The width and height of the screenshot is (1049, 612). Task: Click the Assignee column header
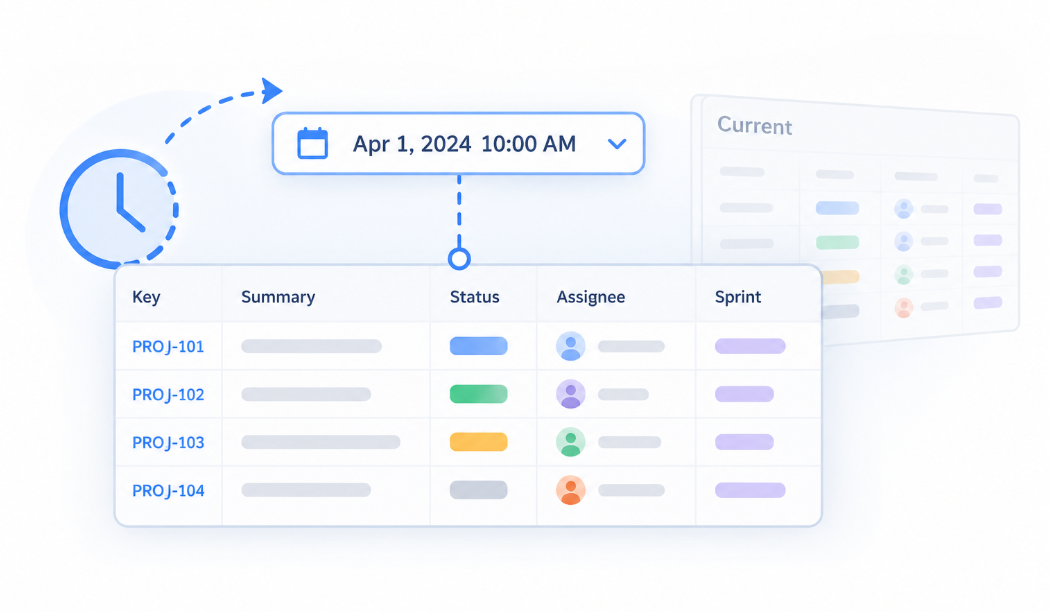click(x=591, y=297)
